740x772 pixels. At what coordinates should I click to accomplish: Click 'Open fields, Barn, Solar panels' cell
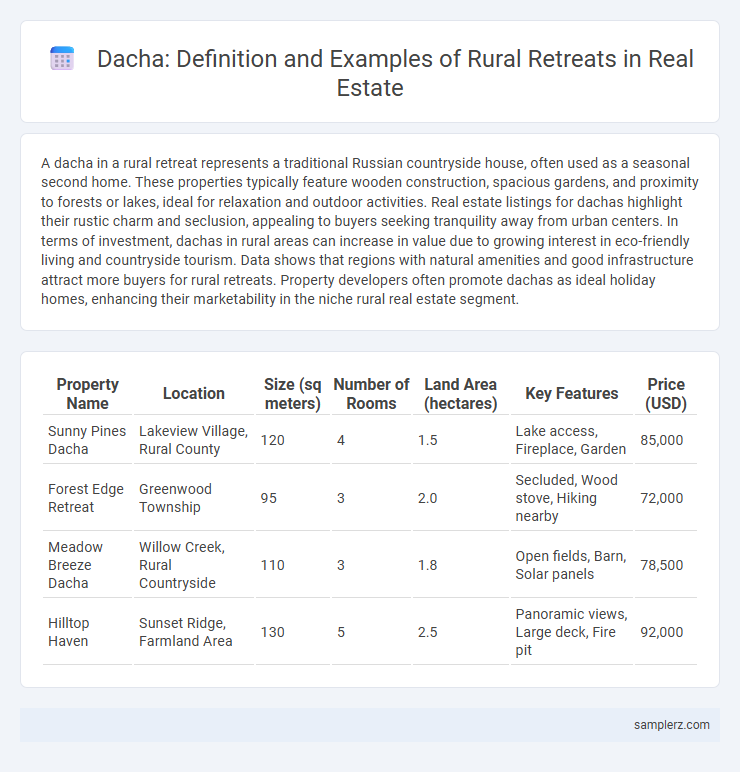(x=572, y=565)
